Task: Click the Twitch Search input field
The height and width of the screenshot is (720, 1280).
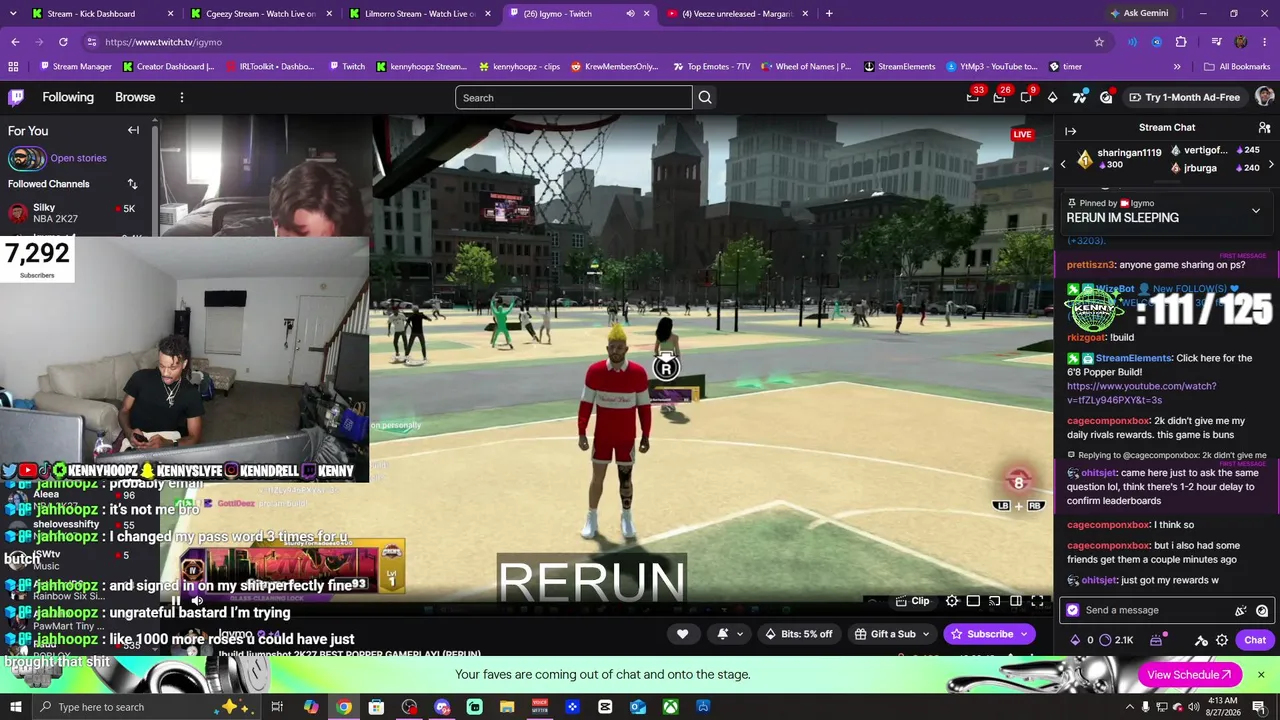Action: [x=573, y=97]
